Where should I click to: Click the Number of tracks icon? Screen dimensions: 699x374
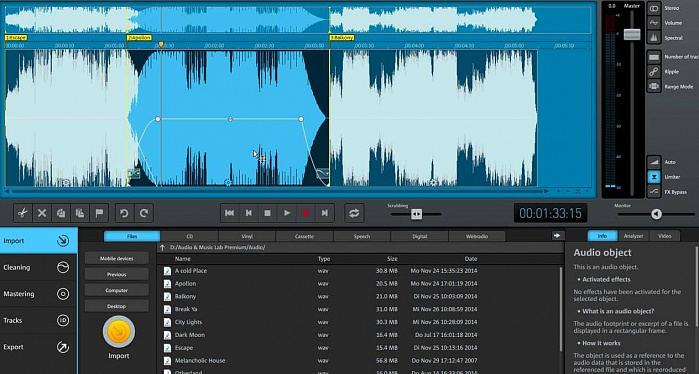[x=654, y=57]
